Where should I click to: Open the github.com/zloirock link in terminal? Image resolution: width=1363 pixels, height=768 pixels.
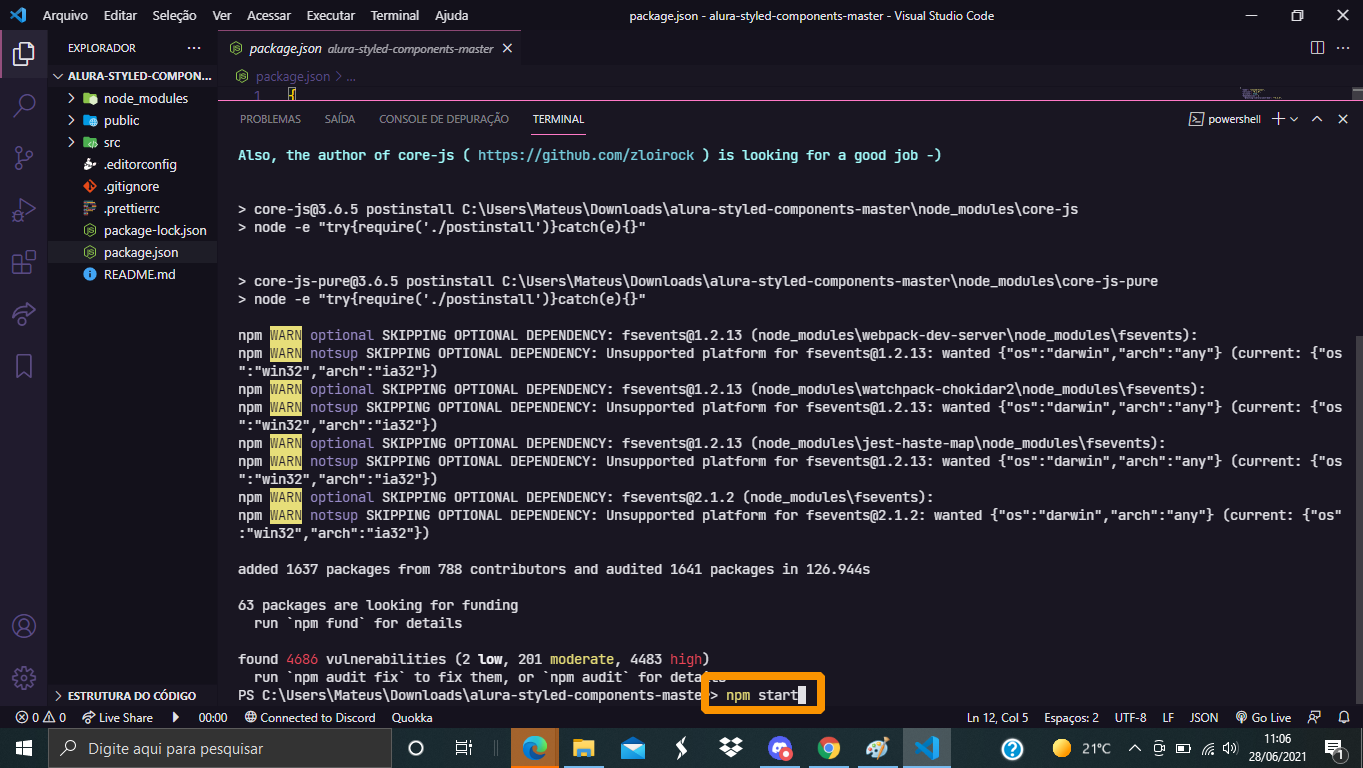coord(586,155)
